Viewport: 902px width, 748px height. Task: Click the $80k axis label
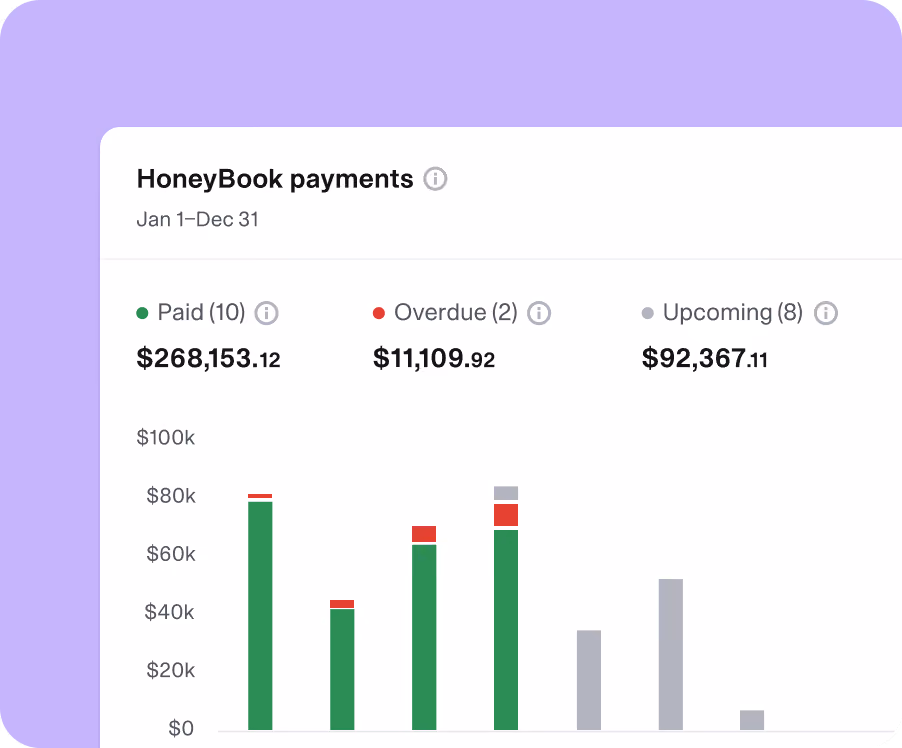[x=171, y=496]
